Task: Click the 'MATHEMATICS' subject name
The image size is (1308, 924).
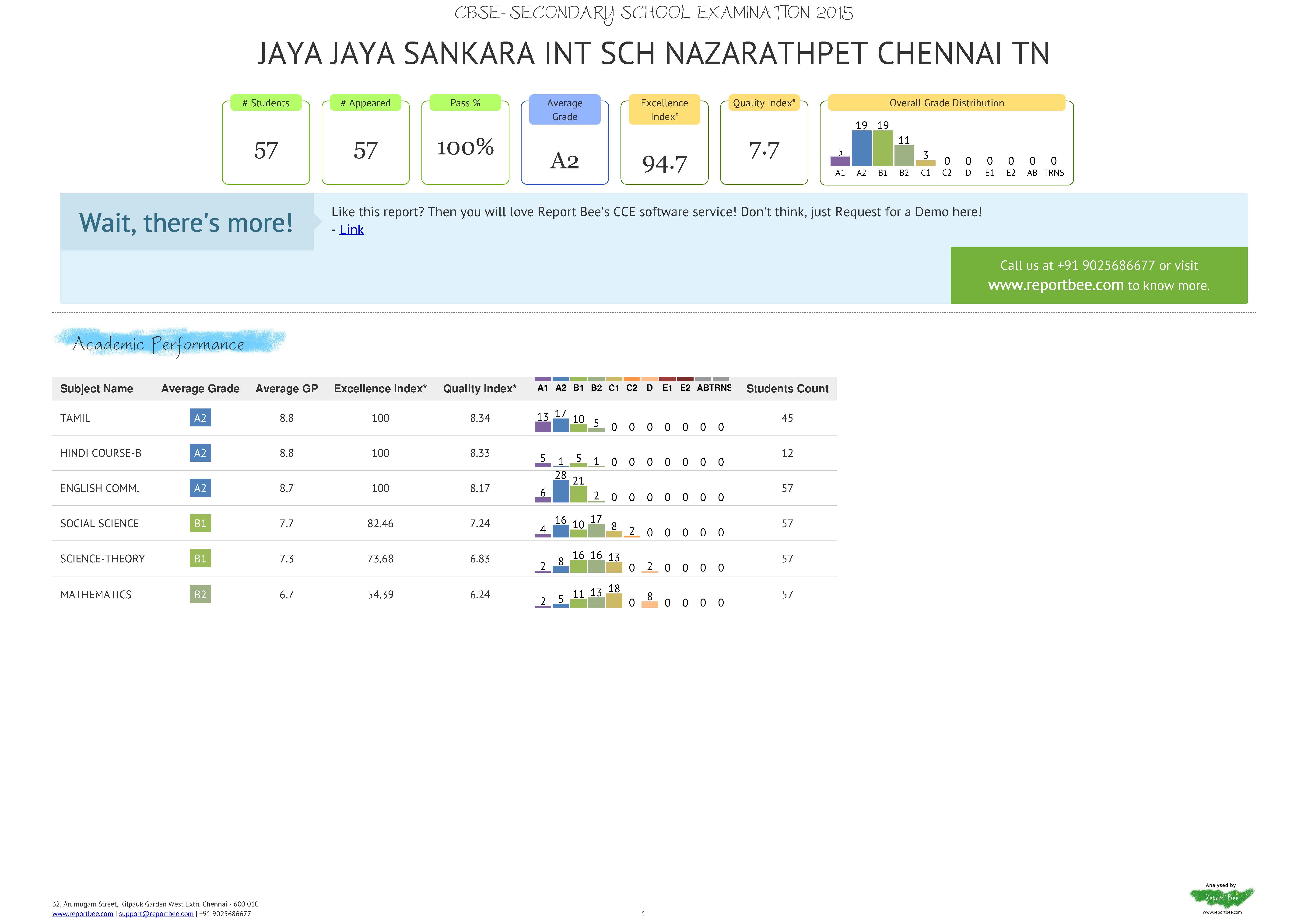Action: [96, 595]
